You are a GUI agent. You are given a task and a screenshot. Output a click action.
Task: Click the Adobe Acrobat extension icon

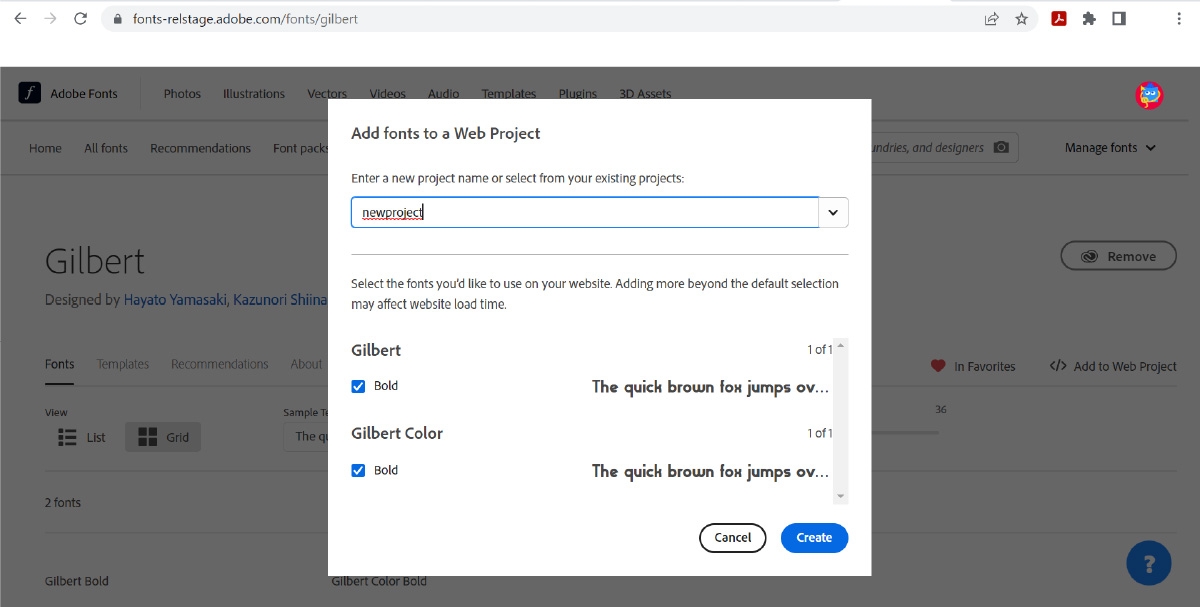click(x=1058, y=18)
